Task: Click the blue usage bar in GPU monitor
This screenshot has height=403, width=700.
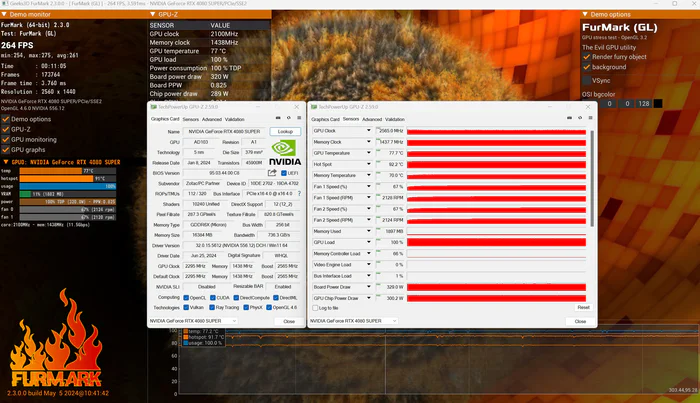Action: pos(68,186)
